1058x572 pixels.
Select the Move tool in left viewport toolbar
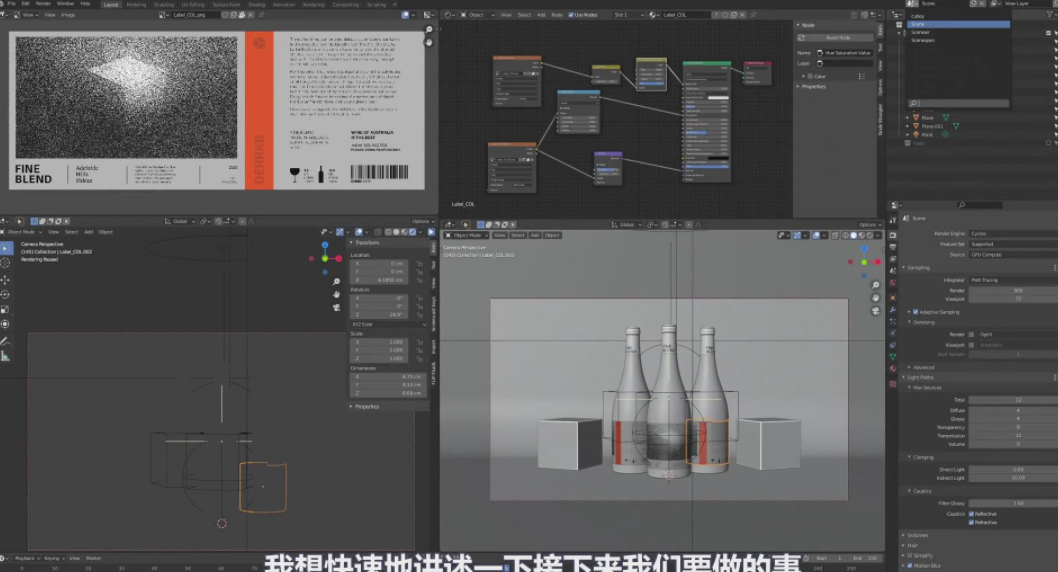pyautogui.click(x=5, y=279)
